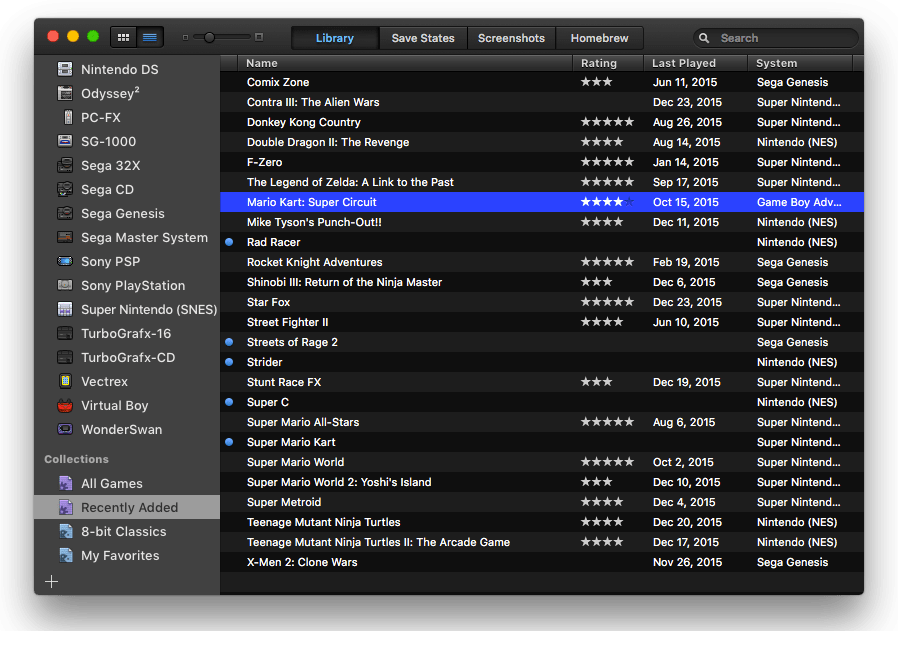Switch to the Homebrew tab
Image resolution: width=898 pixels, height=645 pixels.
pos(599,38)
